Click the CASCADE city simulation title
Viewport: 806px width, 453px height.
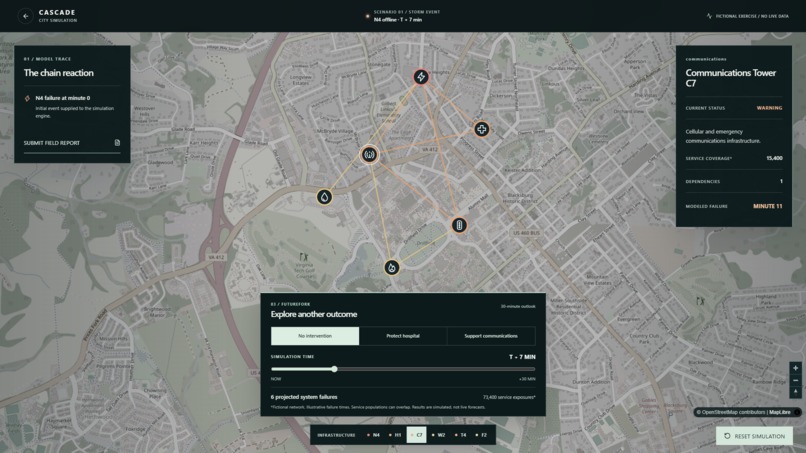(58, 15)
